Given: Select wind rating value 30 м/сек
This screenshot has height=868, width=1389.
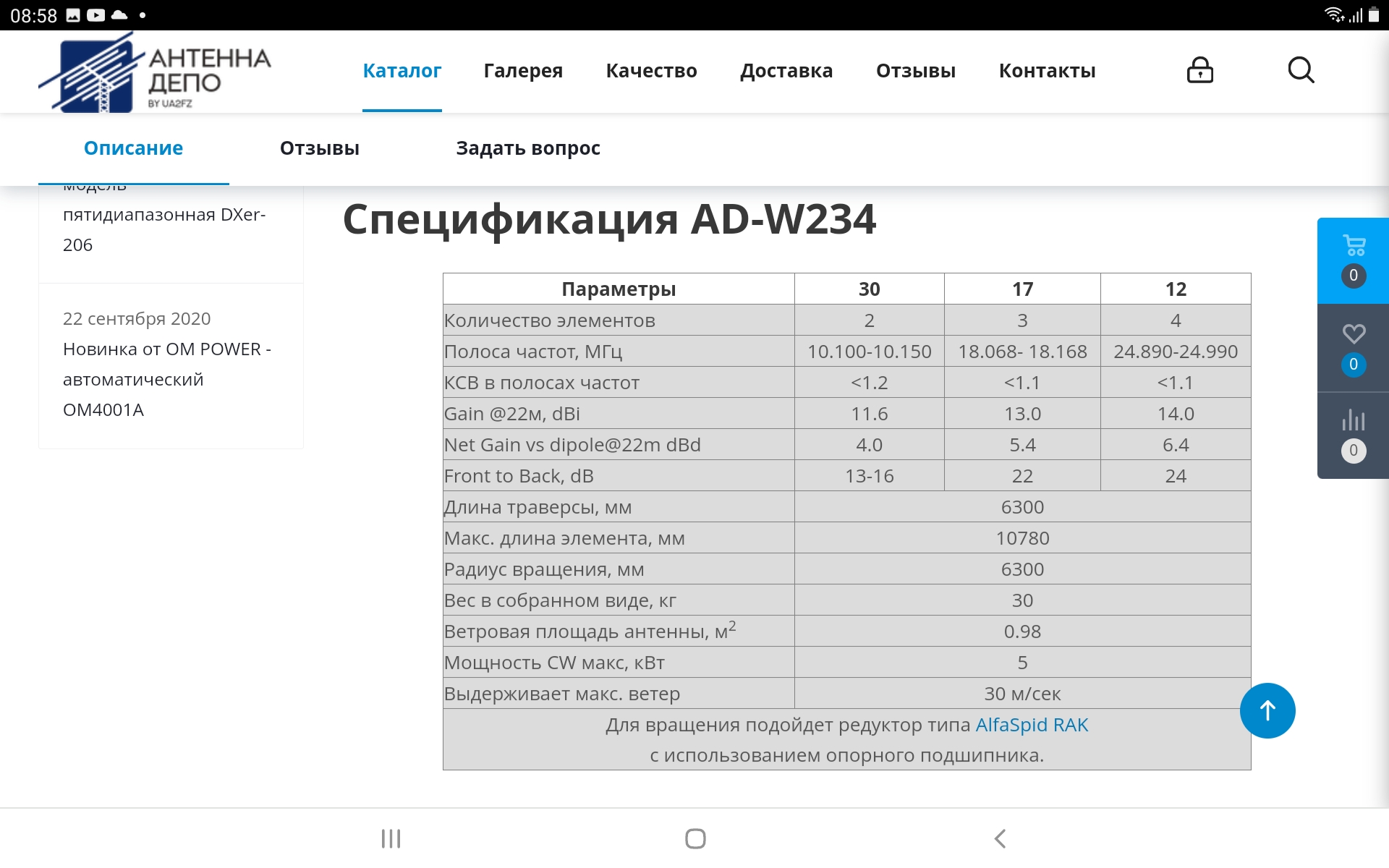Looking at the screenshot, I should point(1022,694).
